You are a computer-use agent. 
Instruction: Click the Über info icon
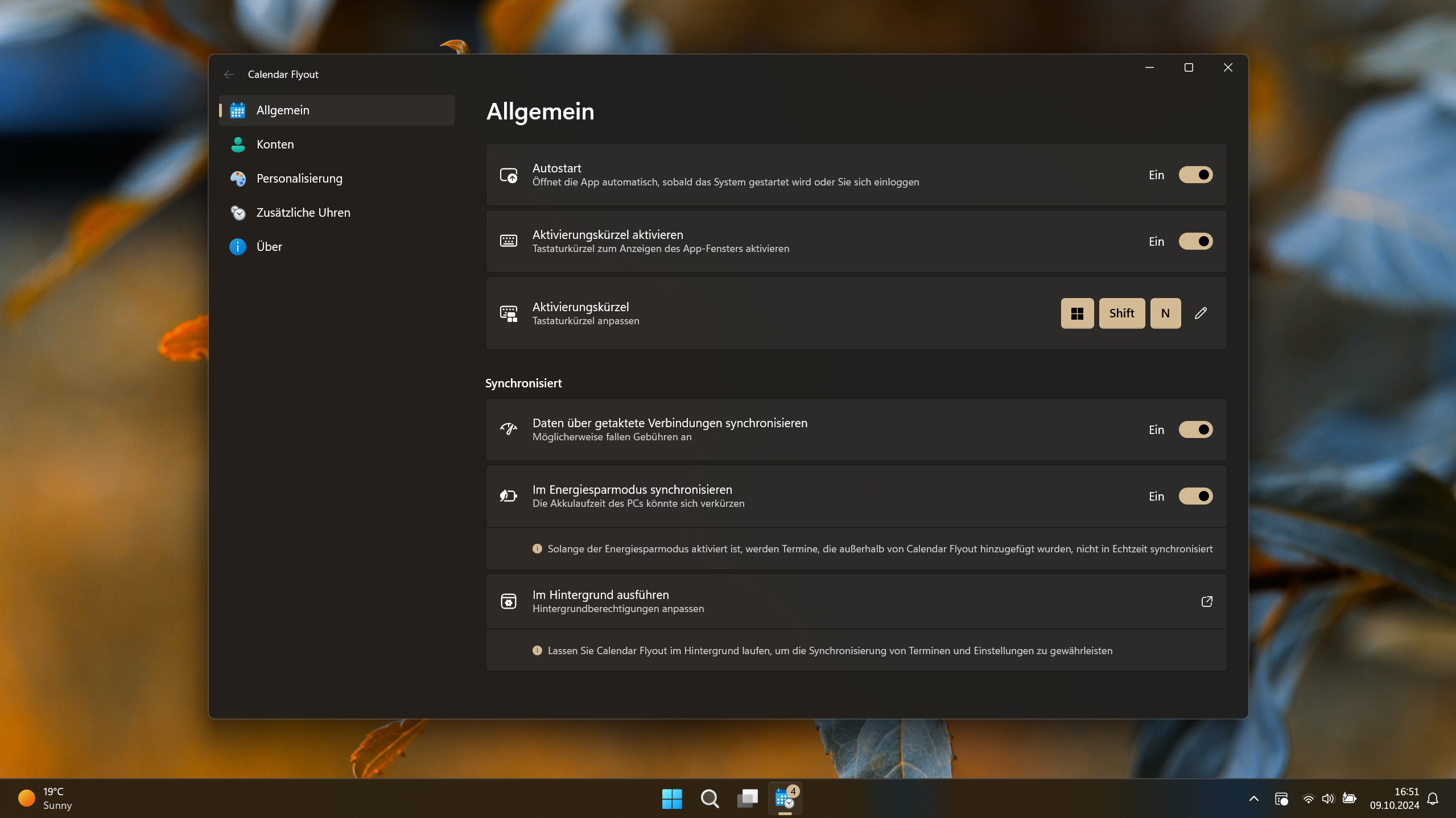(238, 247)
